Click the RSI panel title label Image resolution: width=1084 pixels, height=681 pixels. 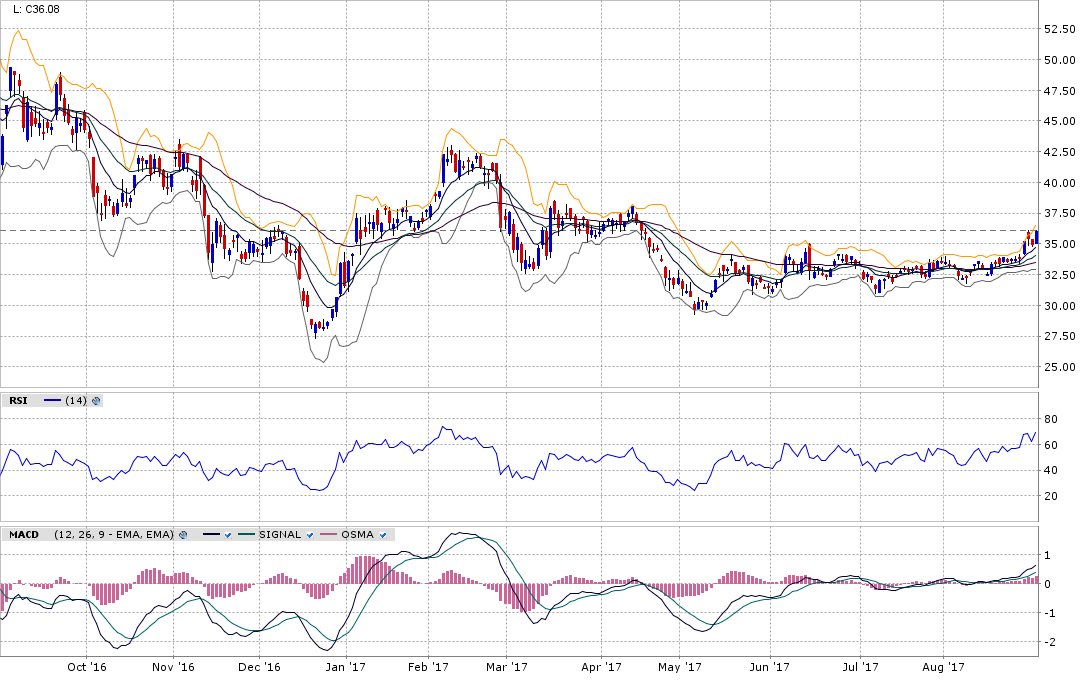18,400
